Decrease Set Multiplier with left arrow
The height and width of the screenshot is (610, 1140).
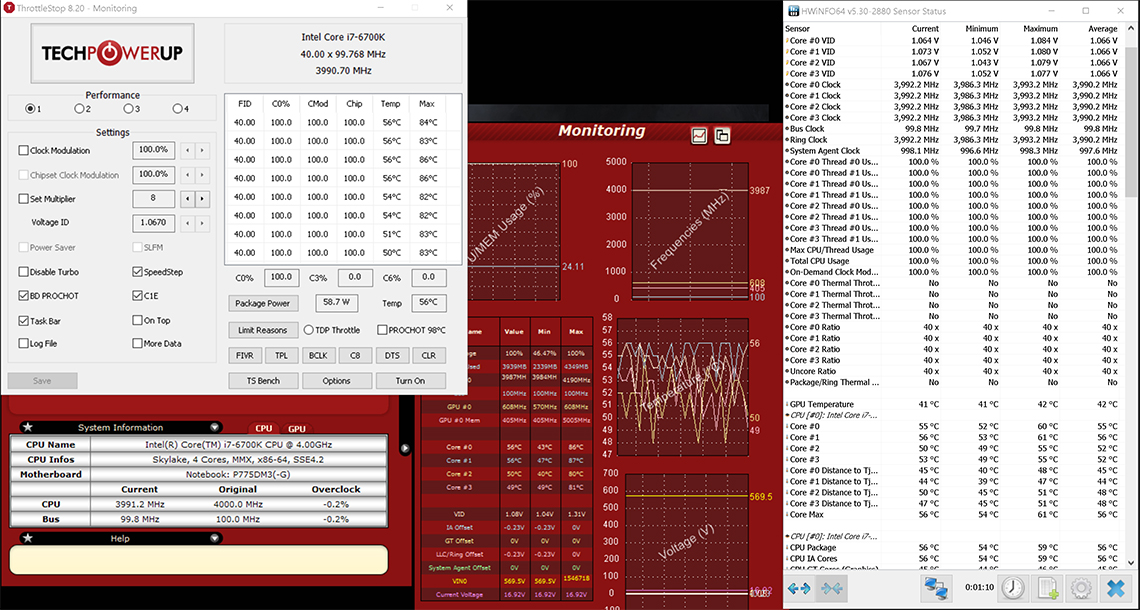point(188,198)
